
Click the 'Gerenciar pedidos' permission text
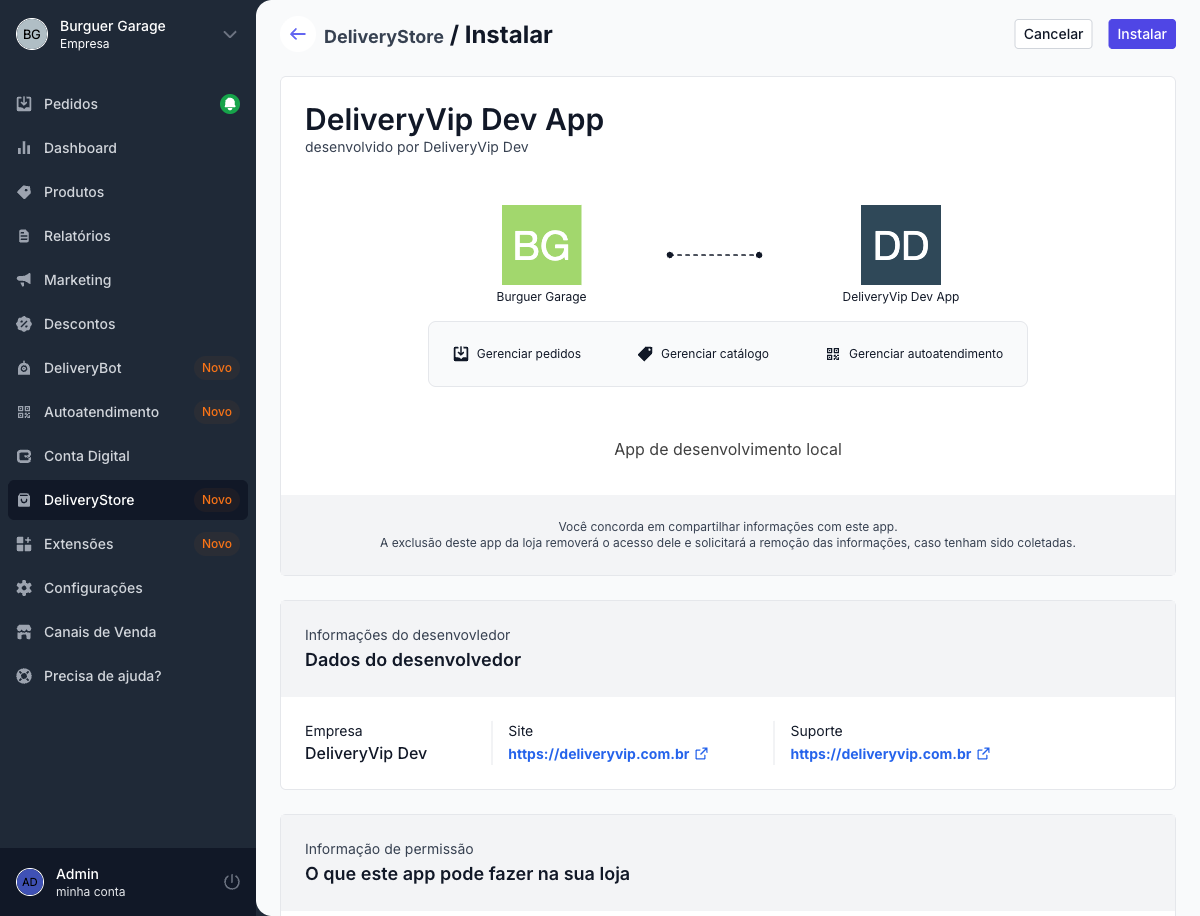pos(529,354)
